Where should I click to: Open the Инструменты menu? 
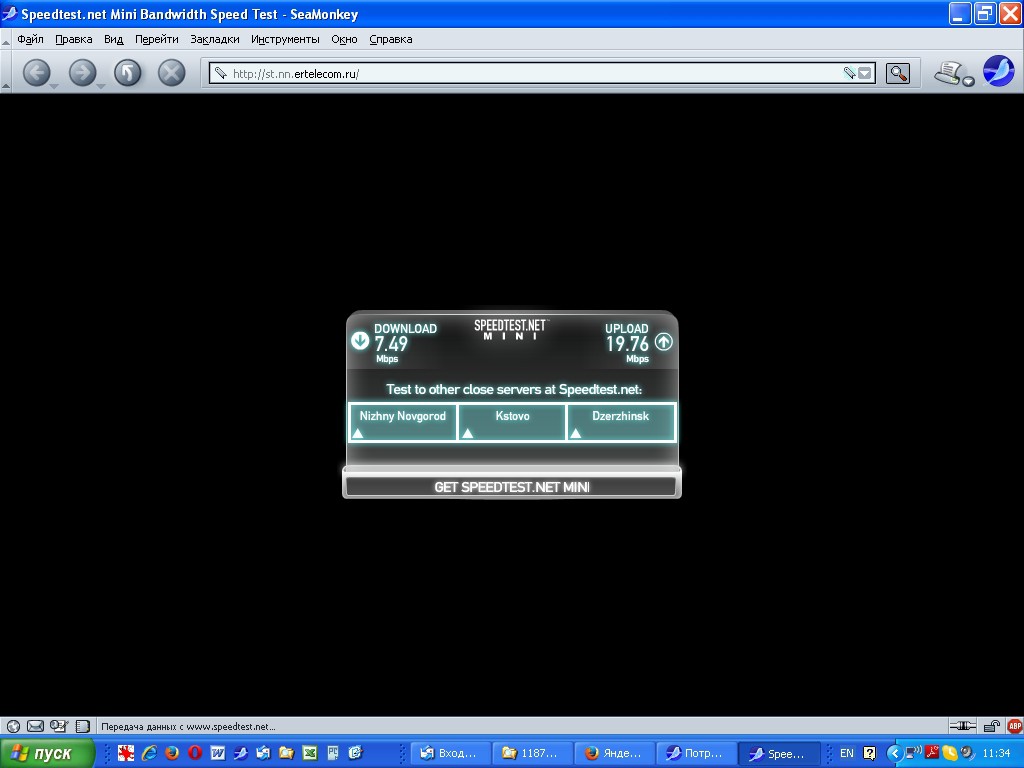(285, 39)
